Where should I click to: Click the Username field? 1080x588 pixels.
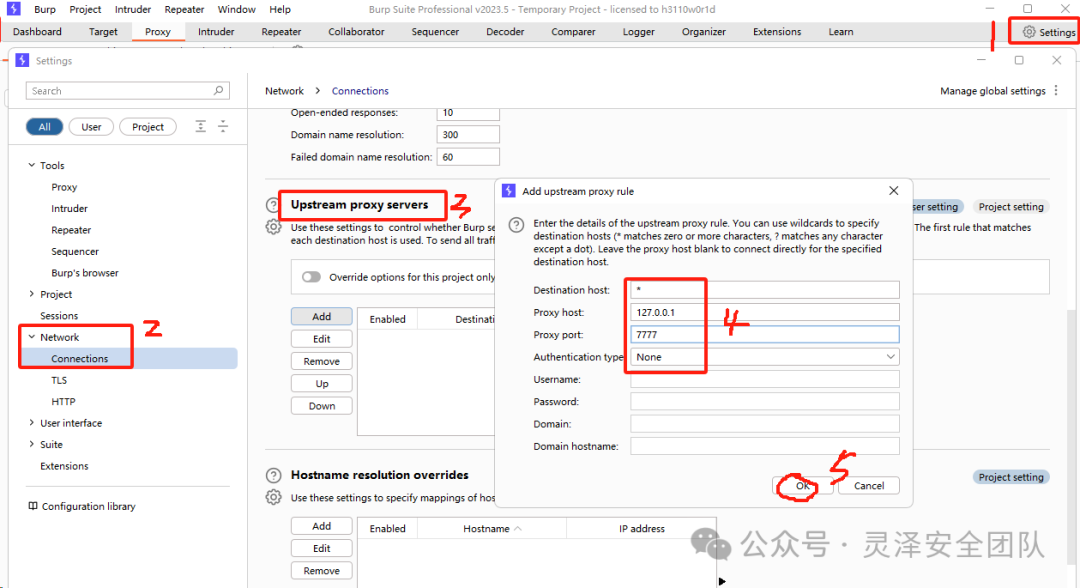(x=765, y=379)
